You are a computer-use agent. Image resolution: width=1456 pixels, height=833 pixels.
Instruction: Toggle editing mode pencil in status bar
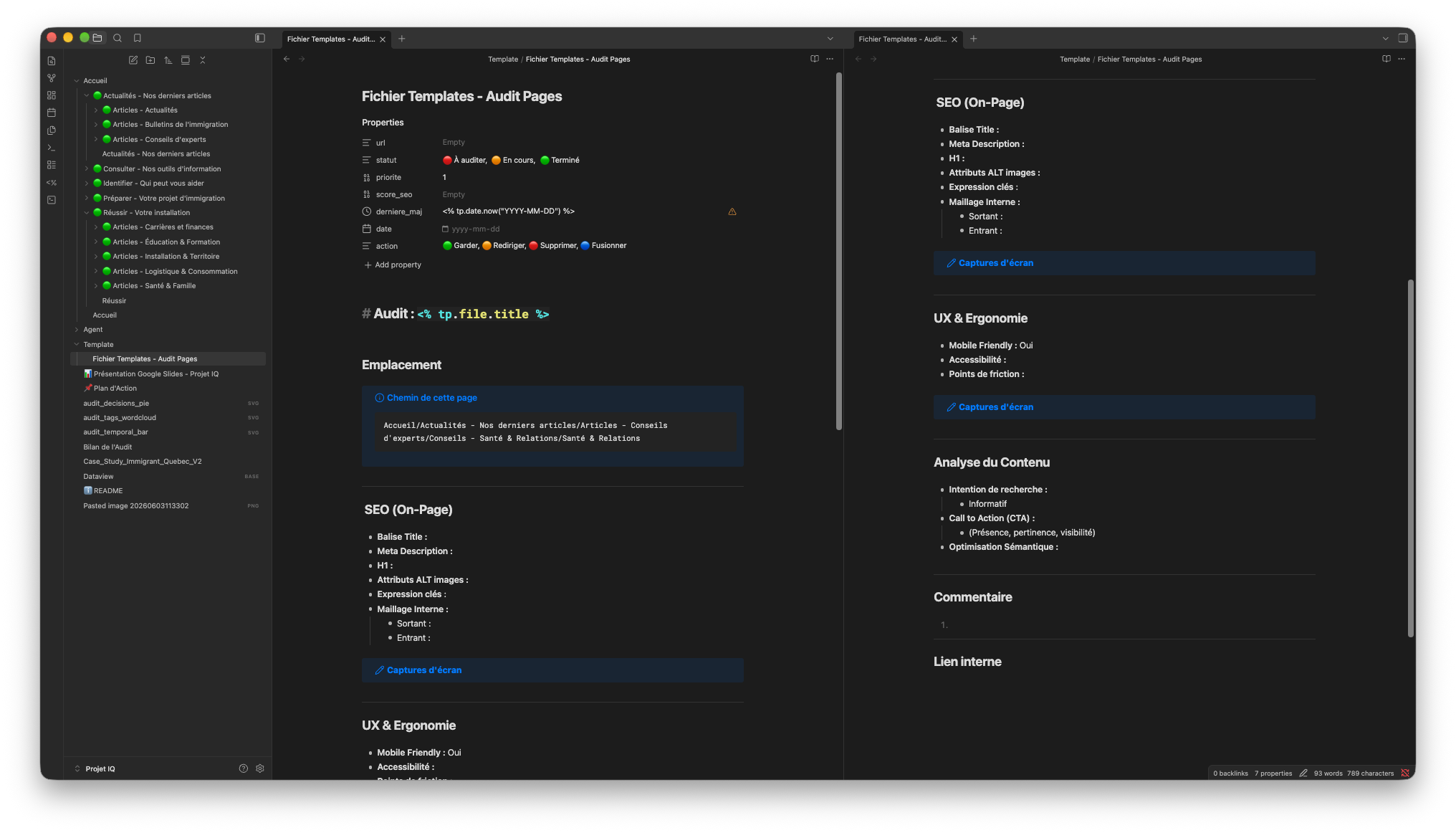tap(1303, 773)
